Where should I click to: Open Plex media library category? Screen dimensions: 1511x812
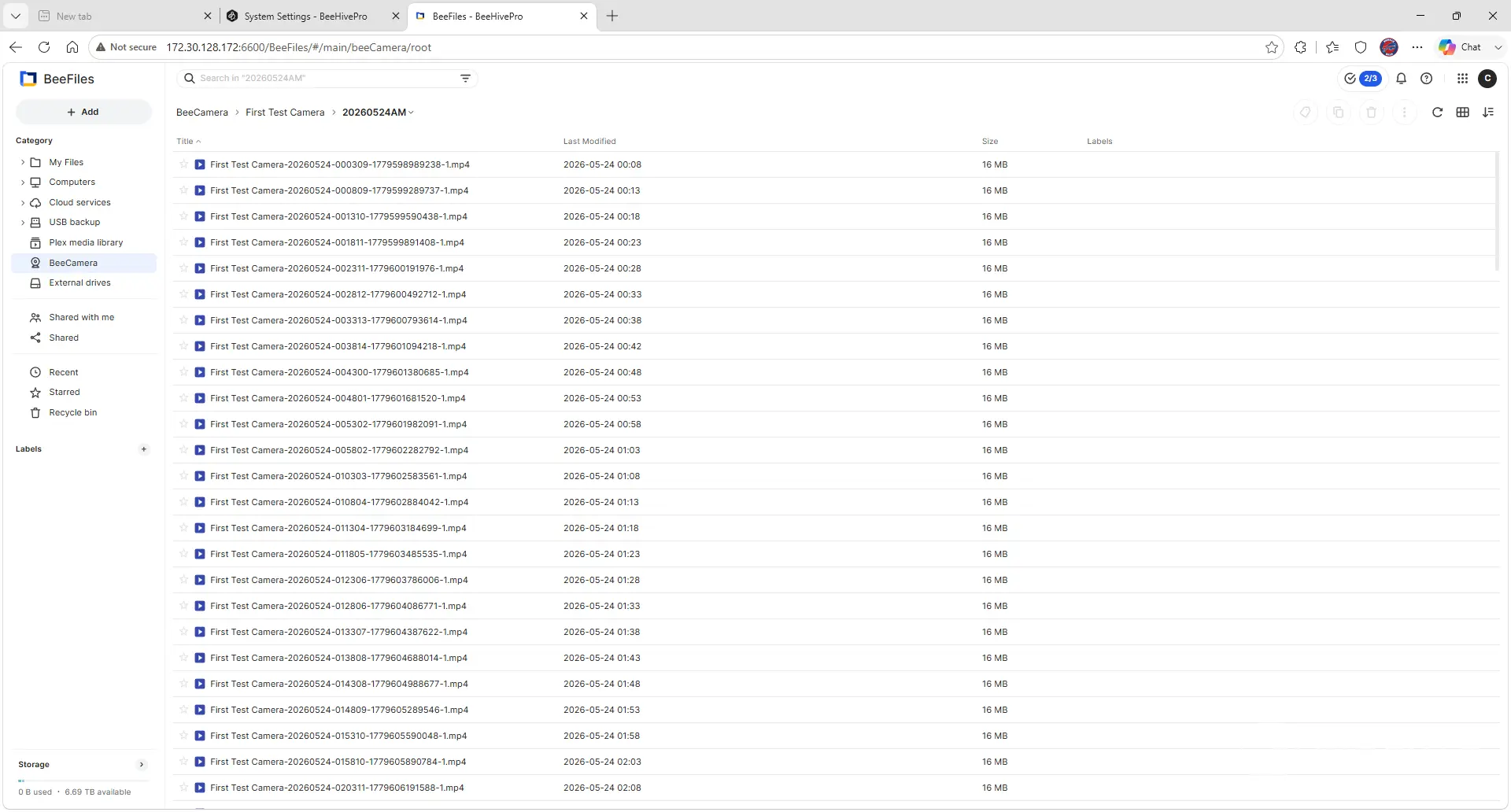click(86, 242)
